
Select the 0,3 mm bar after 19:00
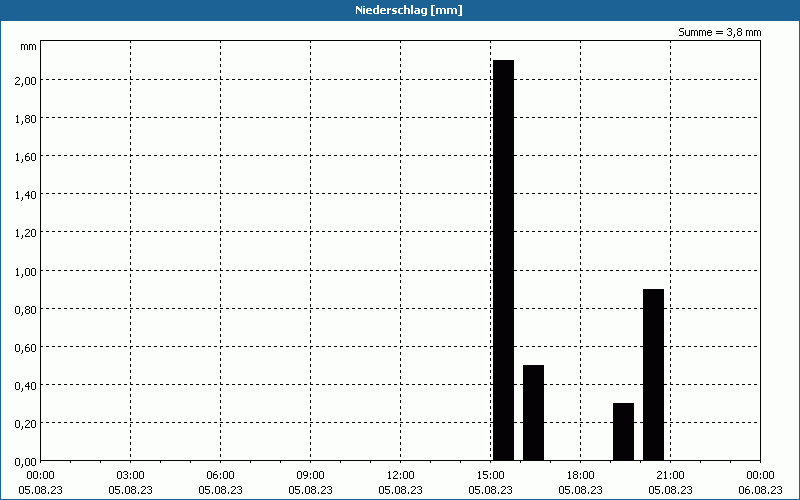click(x=623, y=432)
